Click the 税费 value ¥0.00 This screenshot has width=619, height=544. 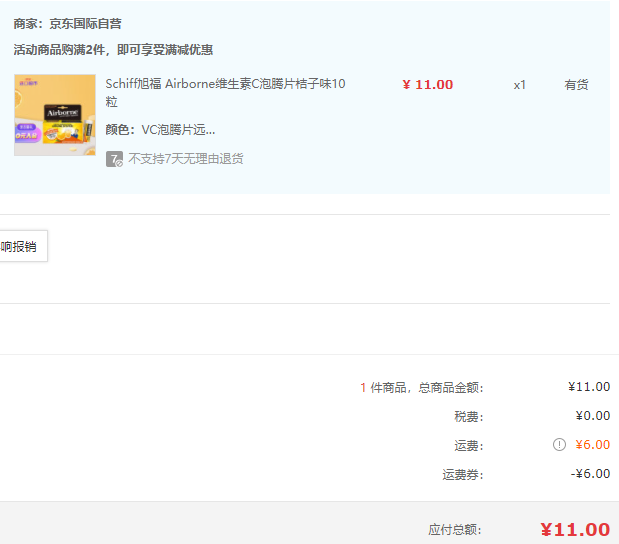(x=593, y=416)
